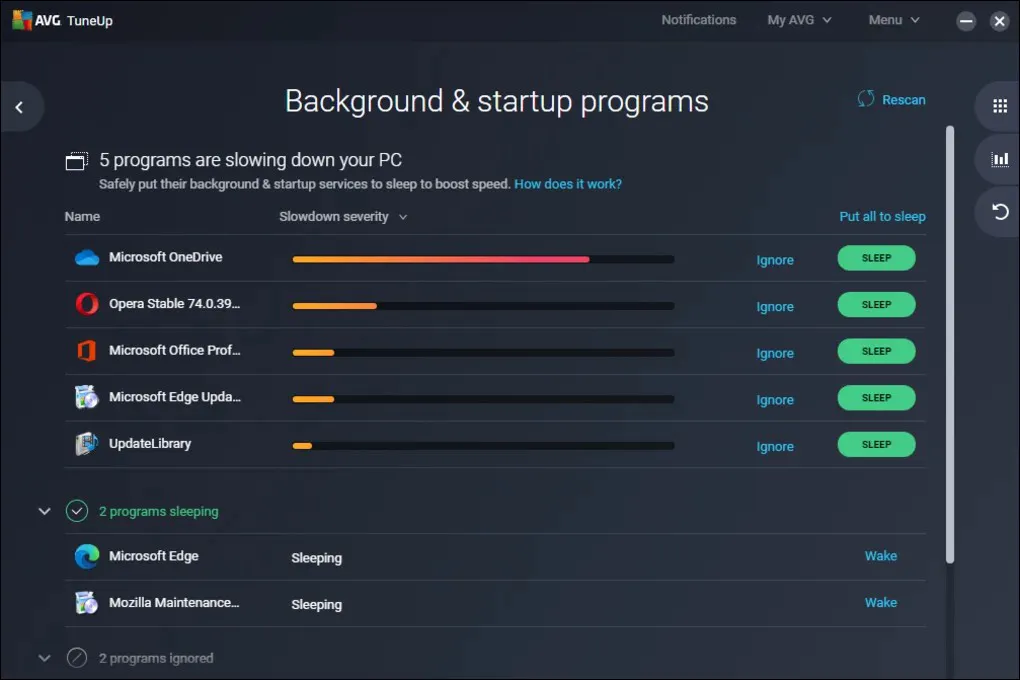Expand the 2 programs ignored section
The width and height of the screenshot is (1020, 680).
tap(44, 658)
